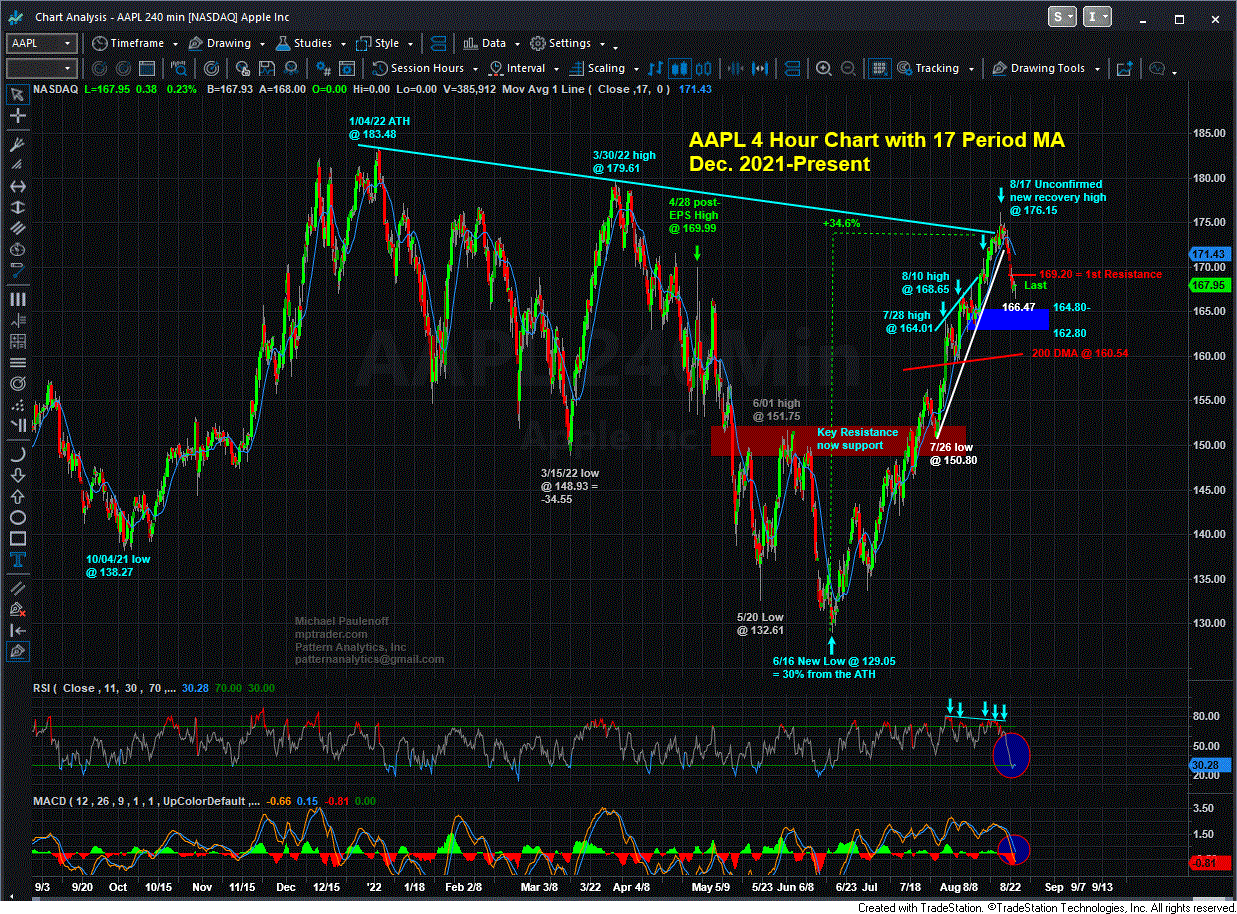Screen dimensions: 1237x914
Task: Click the 167.95 last price marker on axis
Action: [x=1208, y=285]
